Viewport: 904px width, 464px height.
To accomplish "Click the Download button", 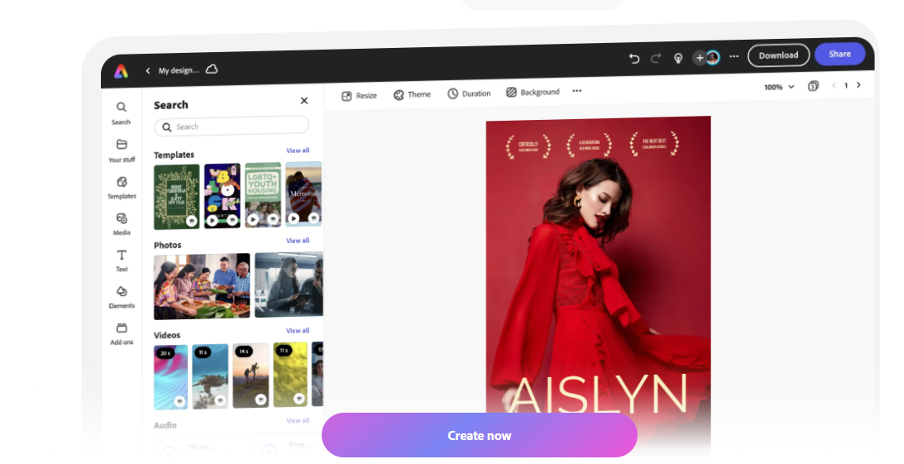I will (x=778, y=55).
